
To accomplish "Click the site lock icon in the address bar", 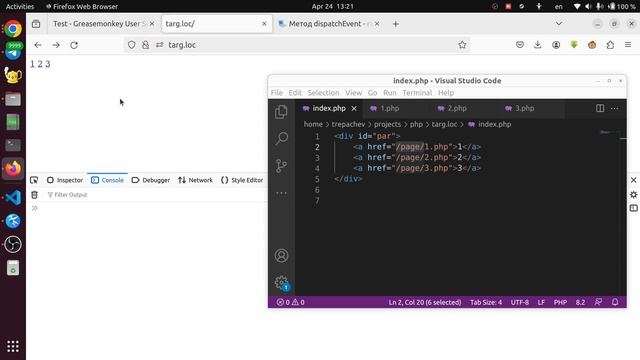I will pyautogui.click(x=146, y=45).
